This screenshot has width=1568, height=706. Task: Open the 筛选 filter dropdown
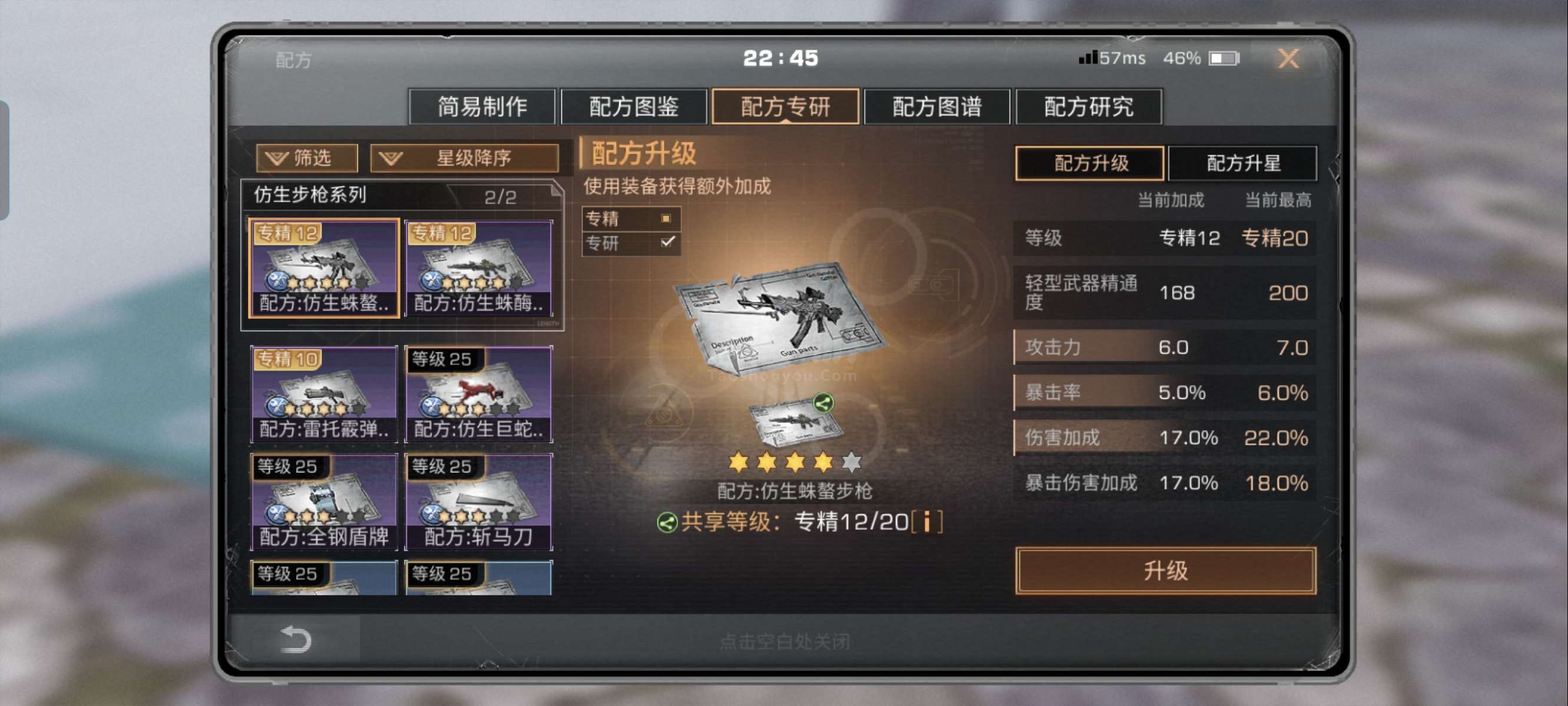307,158
